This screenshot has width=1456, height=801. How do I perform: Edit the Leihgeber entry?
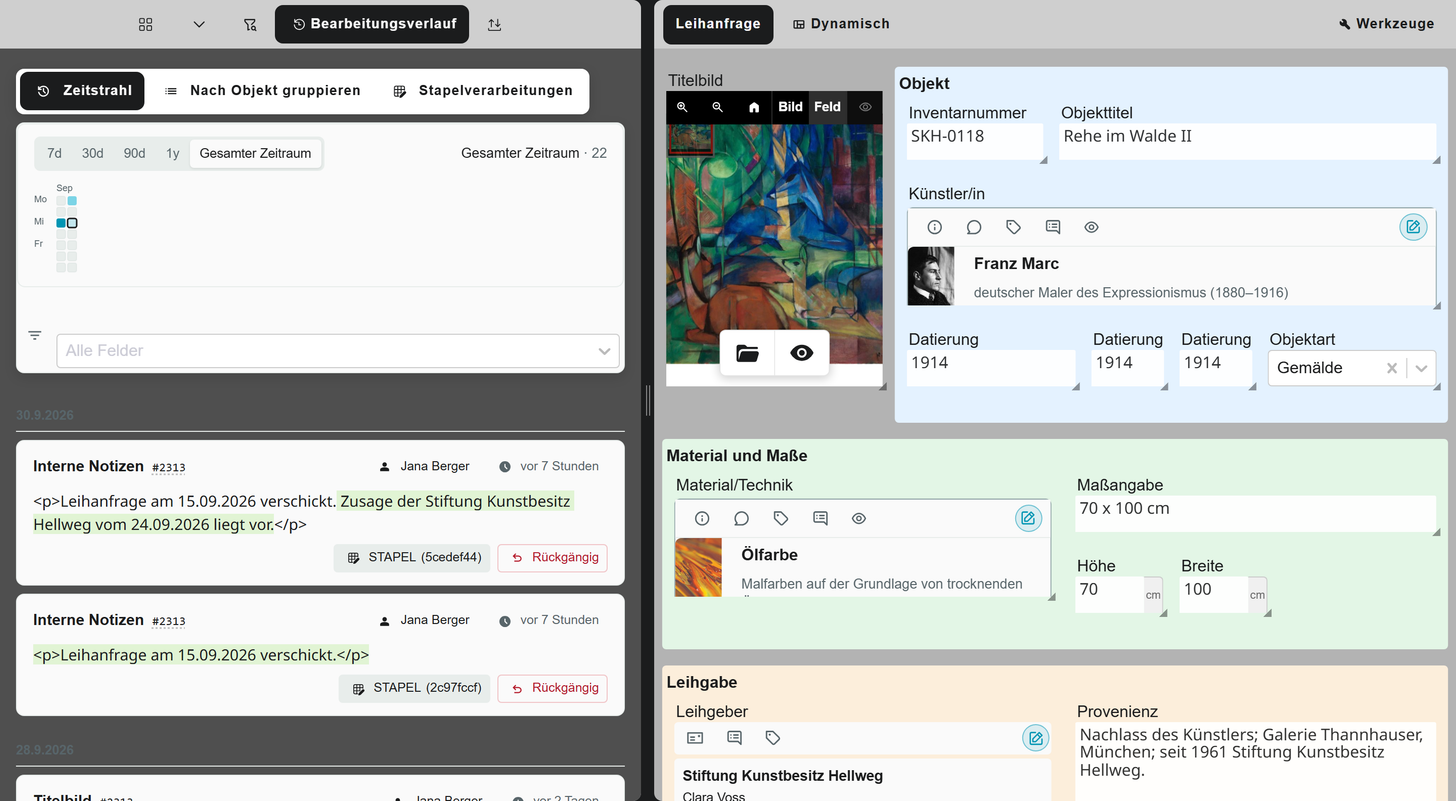click(x=1036, y=738)
